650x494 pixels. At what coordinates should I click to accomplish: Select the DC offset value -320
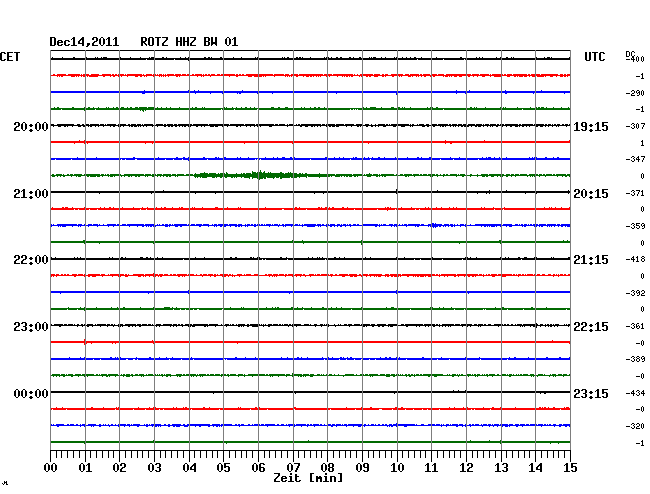tap(635, 426)
